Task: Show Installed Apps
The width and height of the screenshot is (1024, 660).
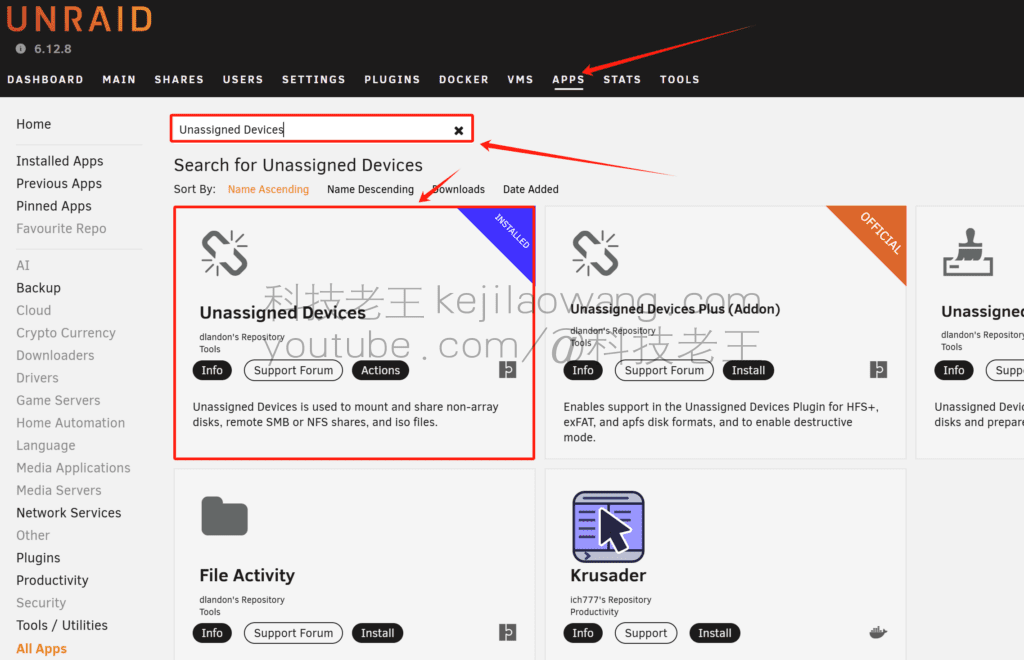Action: pyautogui.click(x=59, y=161)
